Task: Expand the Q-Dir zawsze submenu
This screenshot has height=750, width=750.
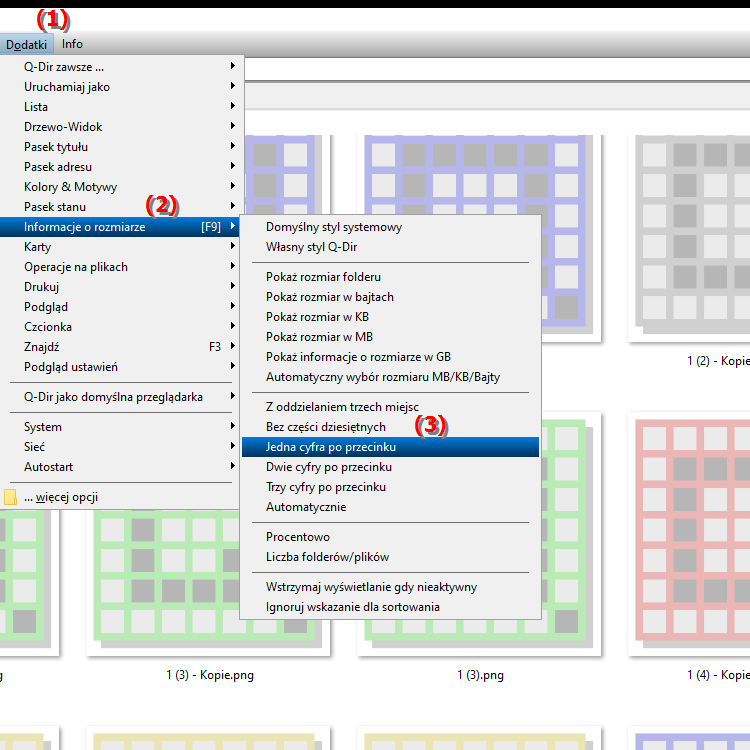Action: [x=121, y=66]
